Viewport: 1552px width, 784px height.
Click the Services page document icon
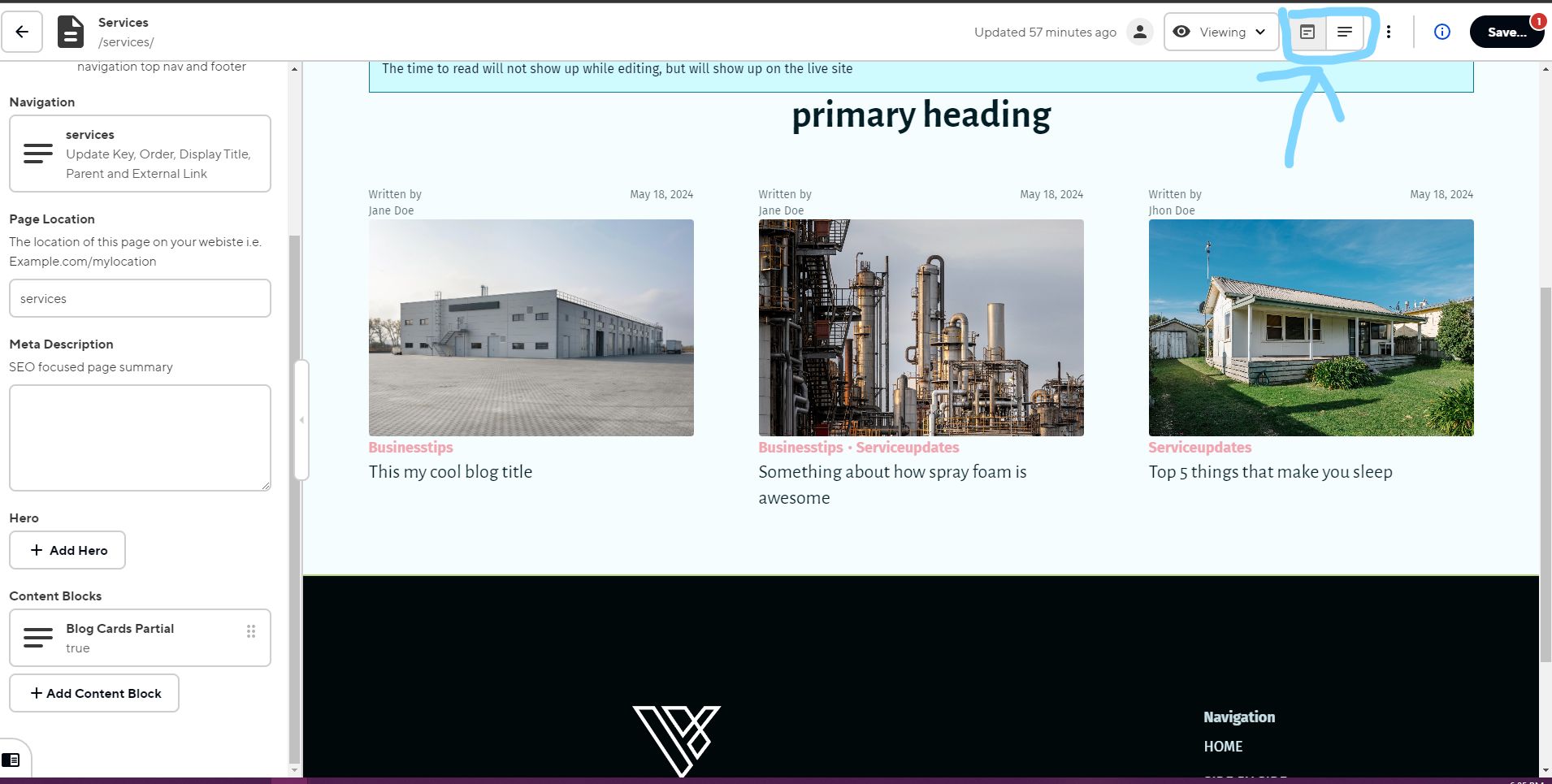71,32
